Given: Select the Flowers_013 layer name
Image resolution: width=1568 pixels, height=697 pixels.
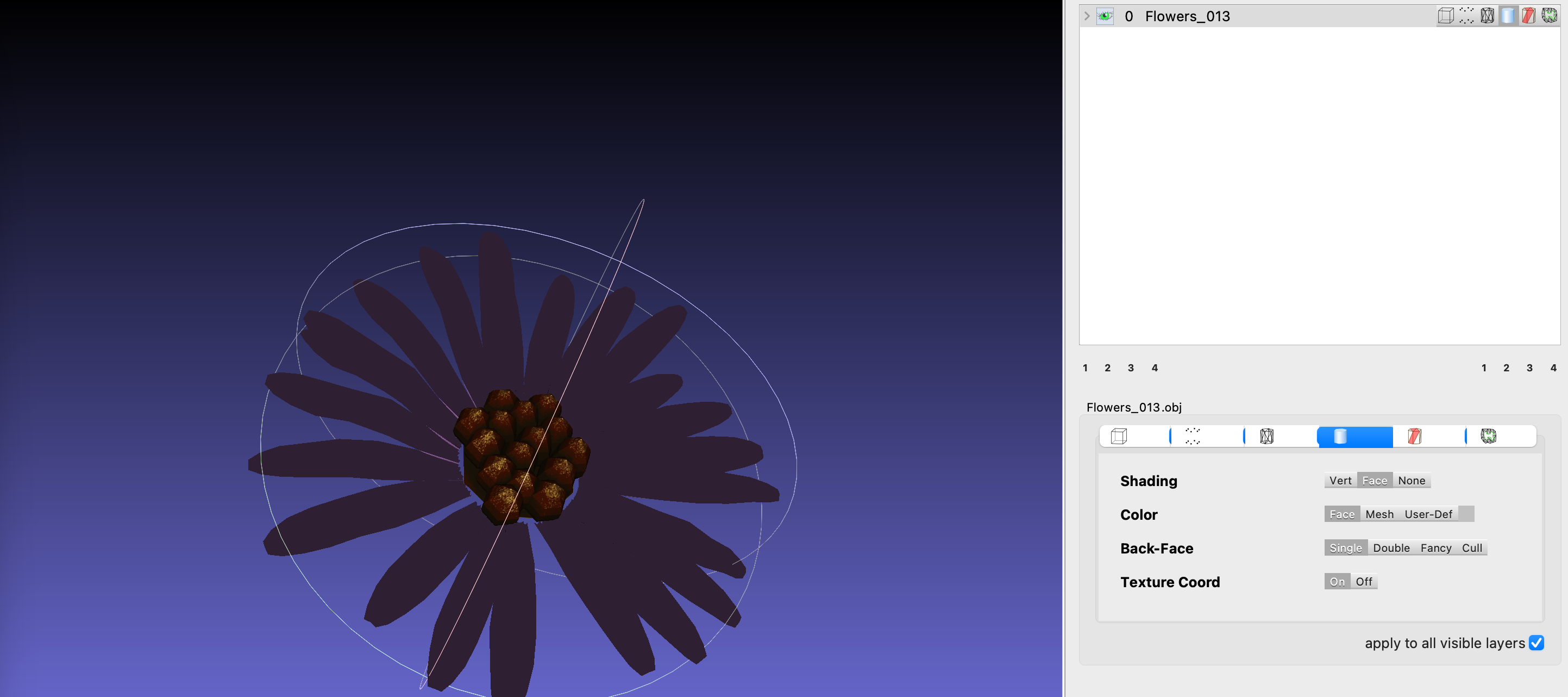Looking at the screenshot, I should click(x=1187, y=16).
